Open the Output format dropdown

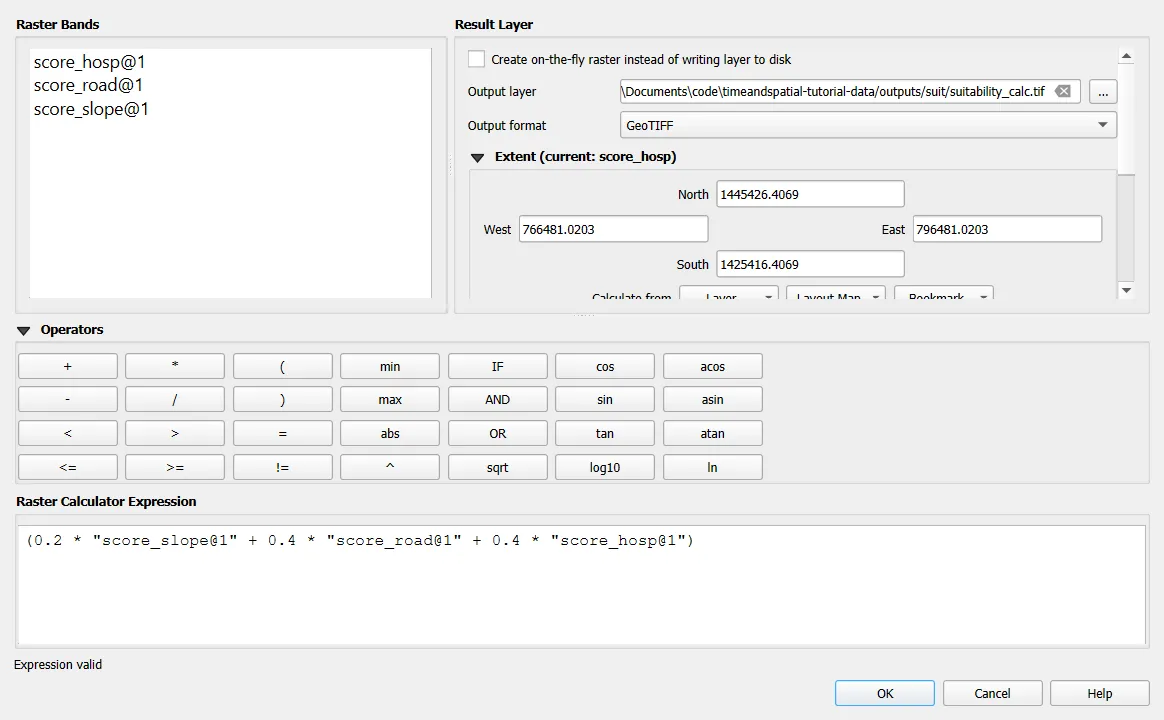tap(868, 125)
